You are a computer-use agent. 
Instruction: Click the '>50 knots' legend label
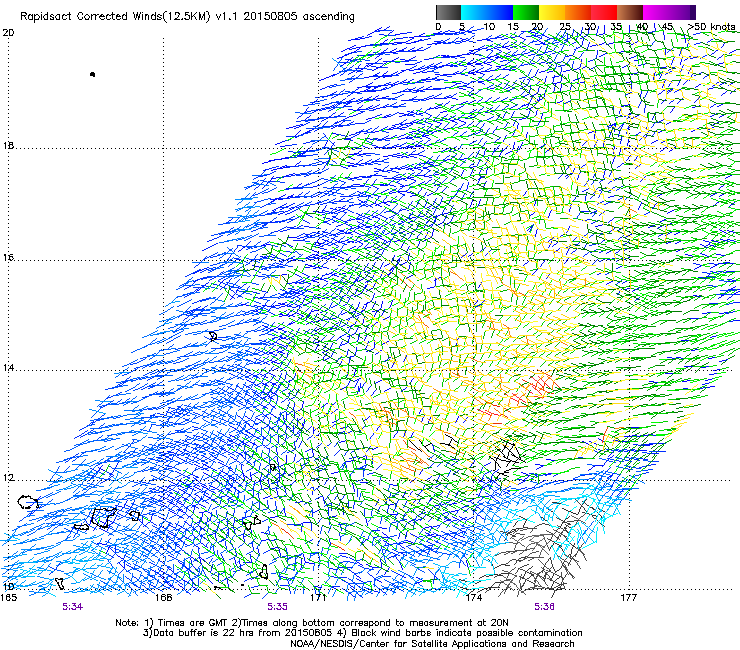point(711,26)
